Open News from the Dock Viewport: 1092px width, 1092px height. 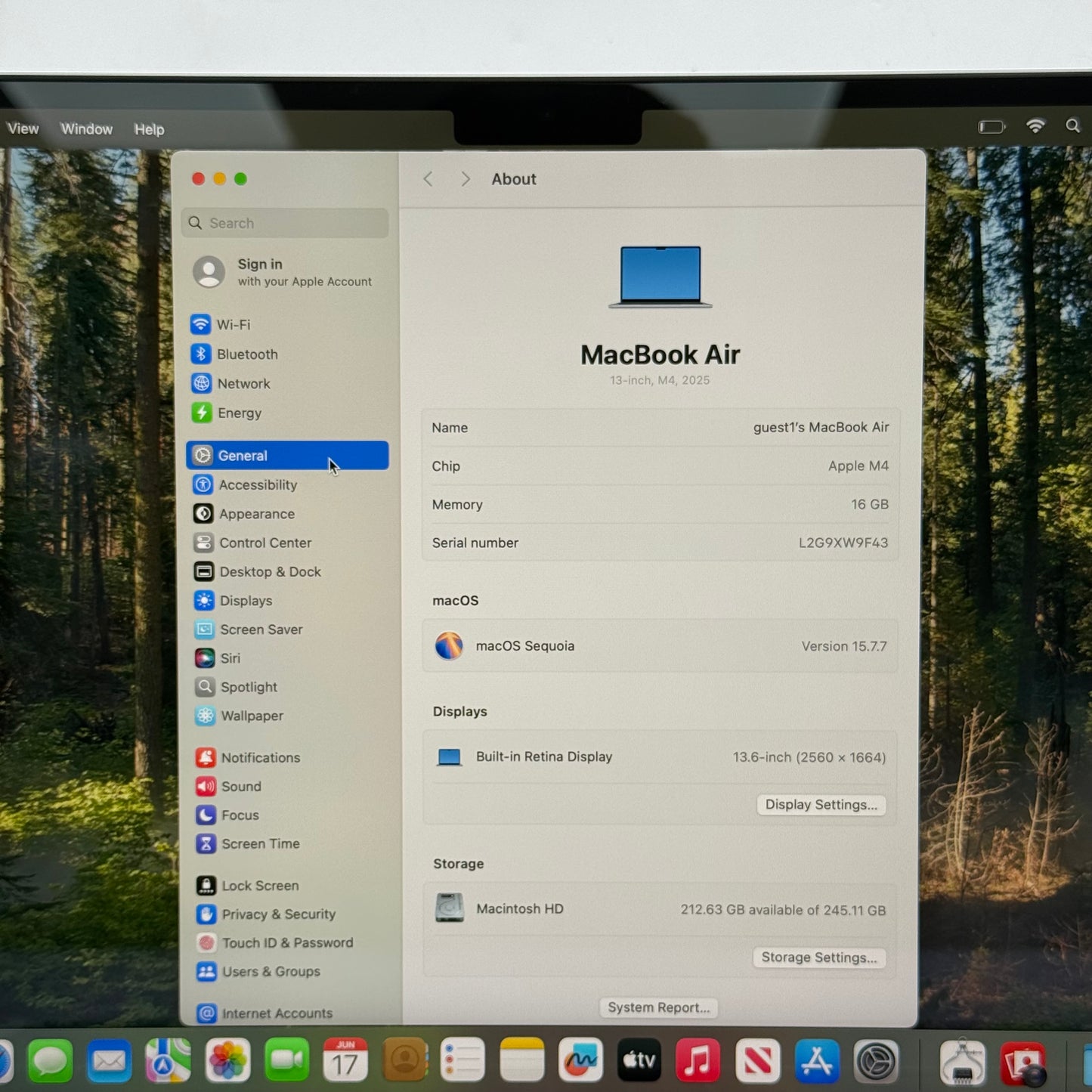[757, 1061]
